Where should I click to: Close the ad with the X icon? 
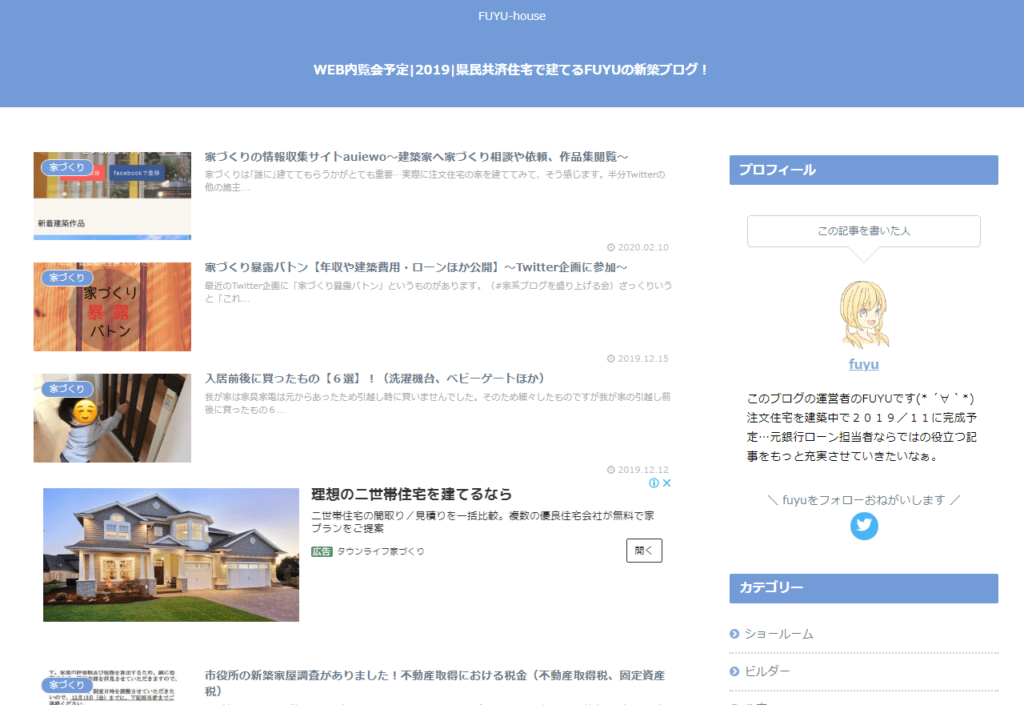(x=667, y=483)
